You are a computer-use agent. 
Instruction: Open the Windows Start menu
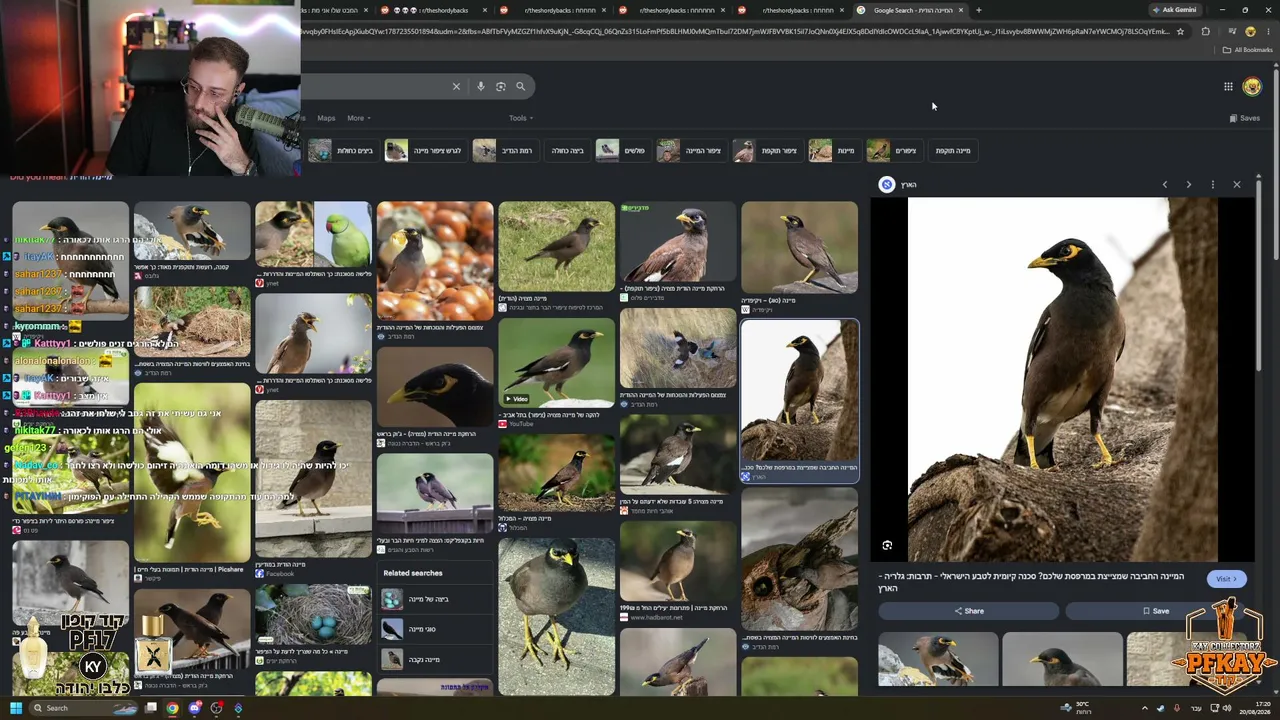coord(15,708)
